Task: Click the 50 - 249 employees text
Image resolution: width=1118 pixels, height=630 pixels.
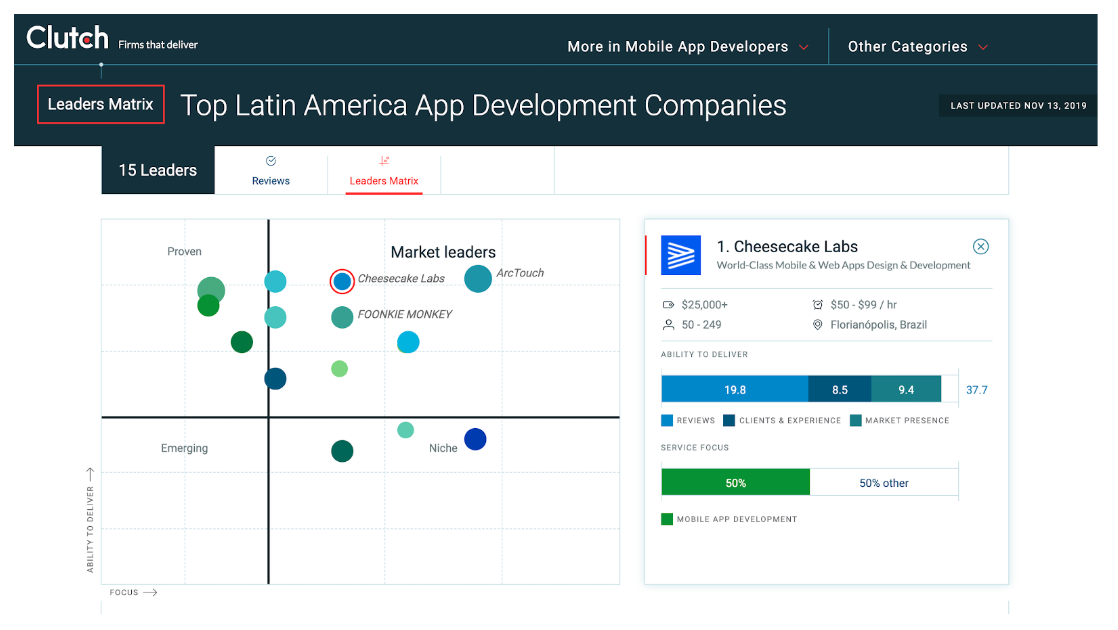Action: tap(701, 325)
